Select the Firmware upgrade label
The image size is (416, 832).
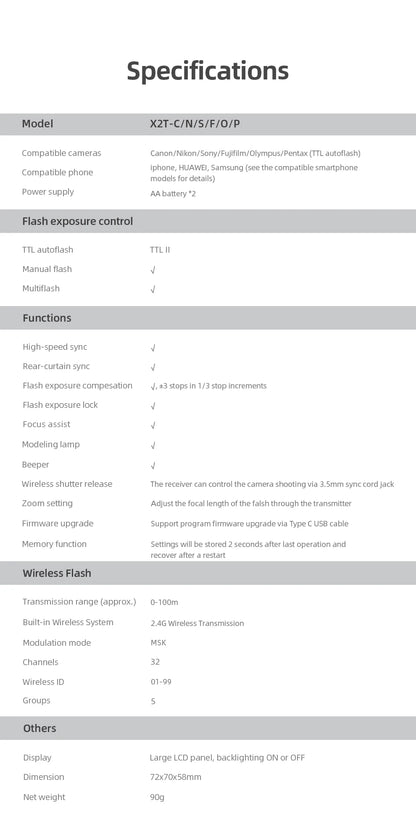(x=57, y=524)
